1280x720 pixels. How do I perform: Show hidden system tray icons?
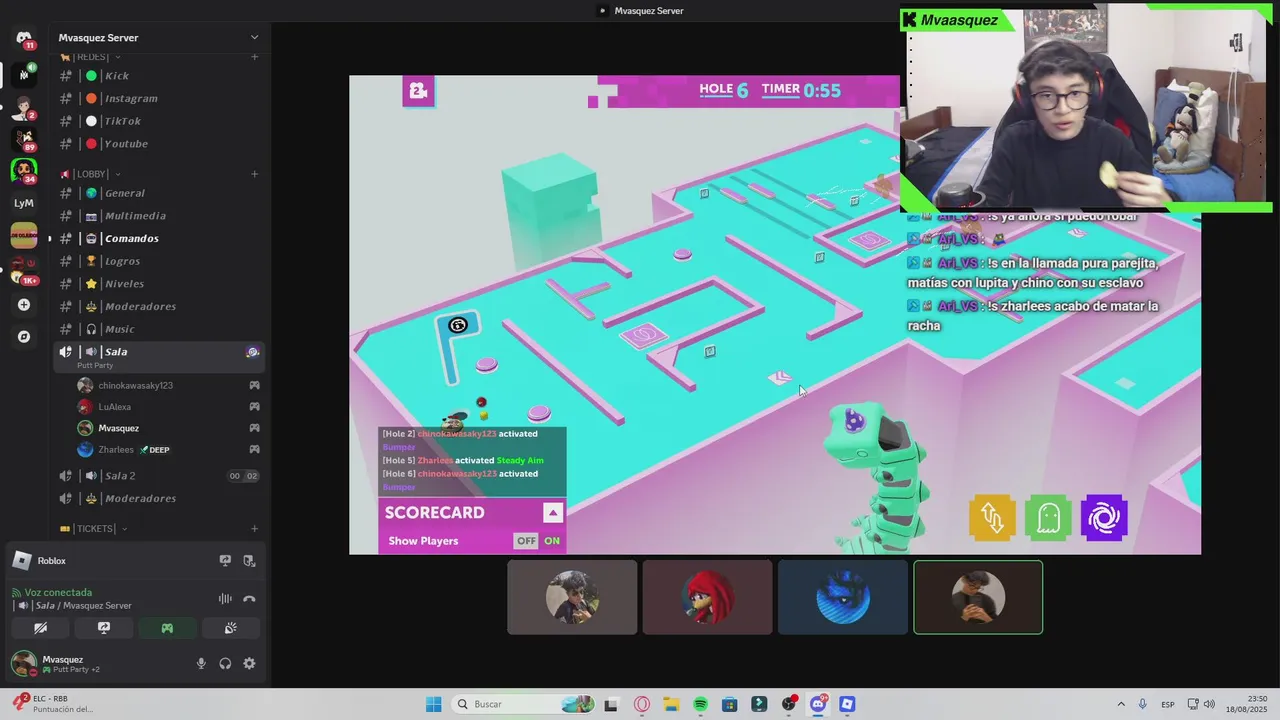coord(1120,704)
